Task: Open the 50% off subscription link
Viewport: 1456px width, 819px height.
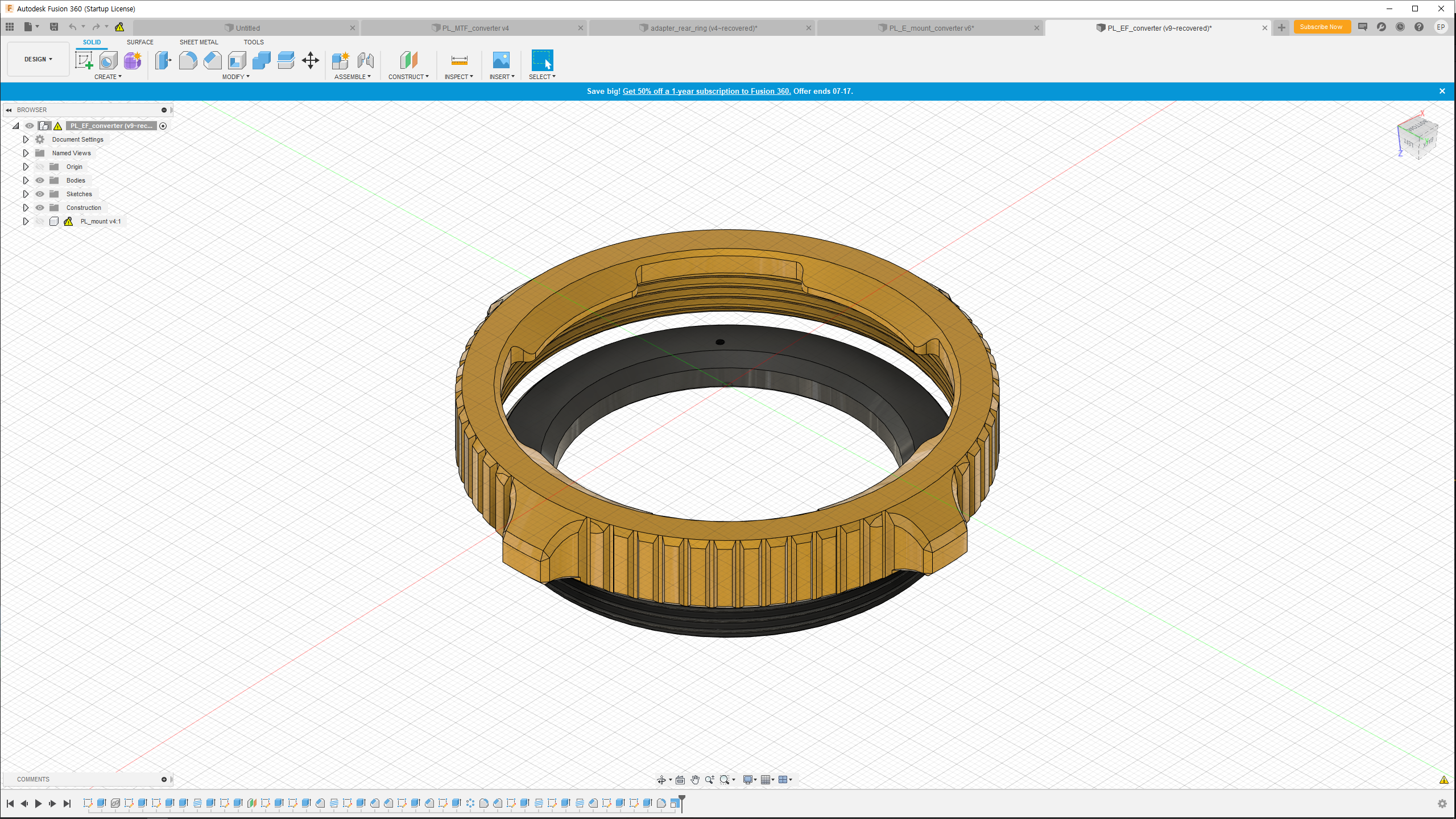Action: click(706, 91)
